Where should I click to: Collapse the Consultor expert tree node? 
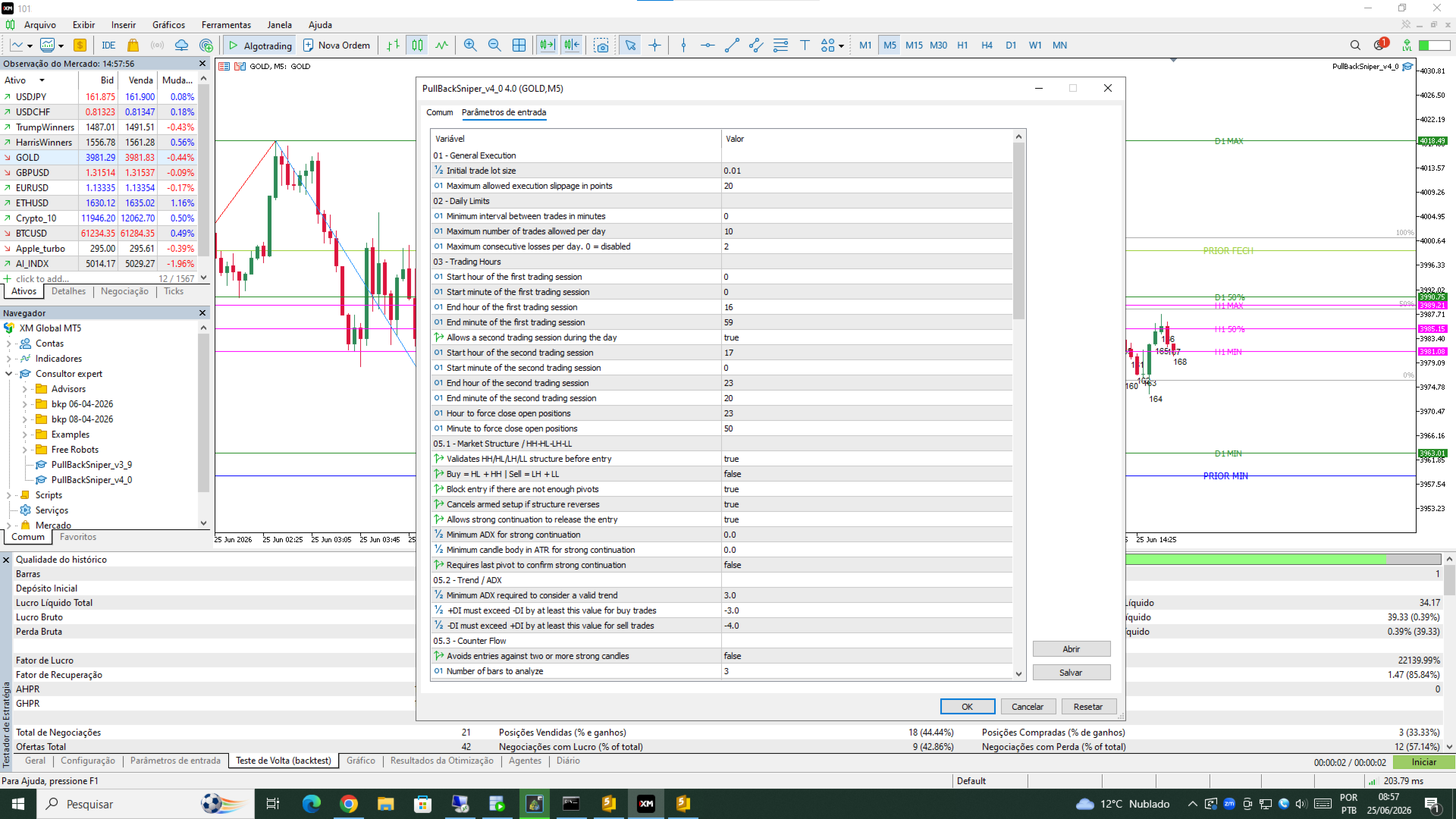[9, 374]
